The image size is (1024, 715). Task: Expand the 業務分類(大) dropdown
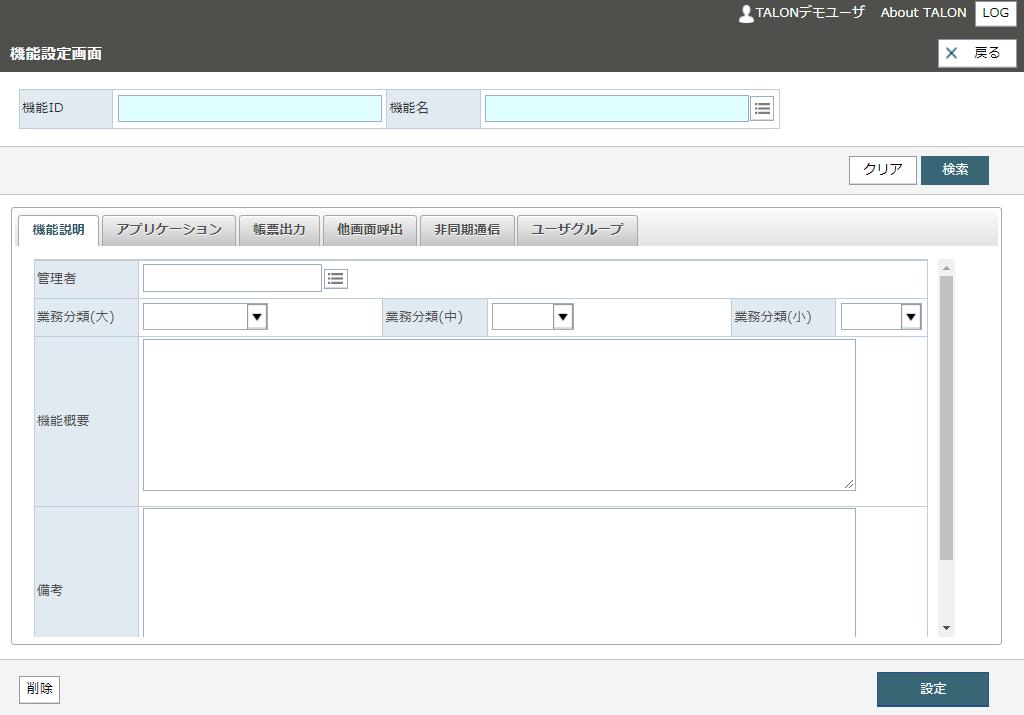point(257,317)
